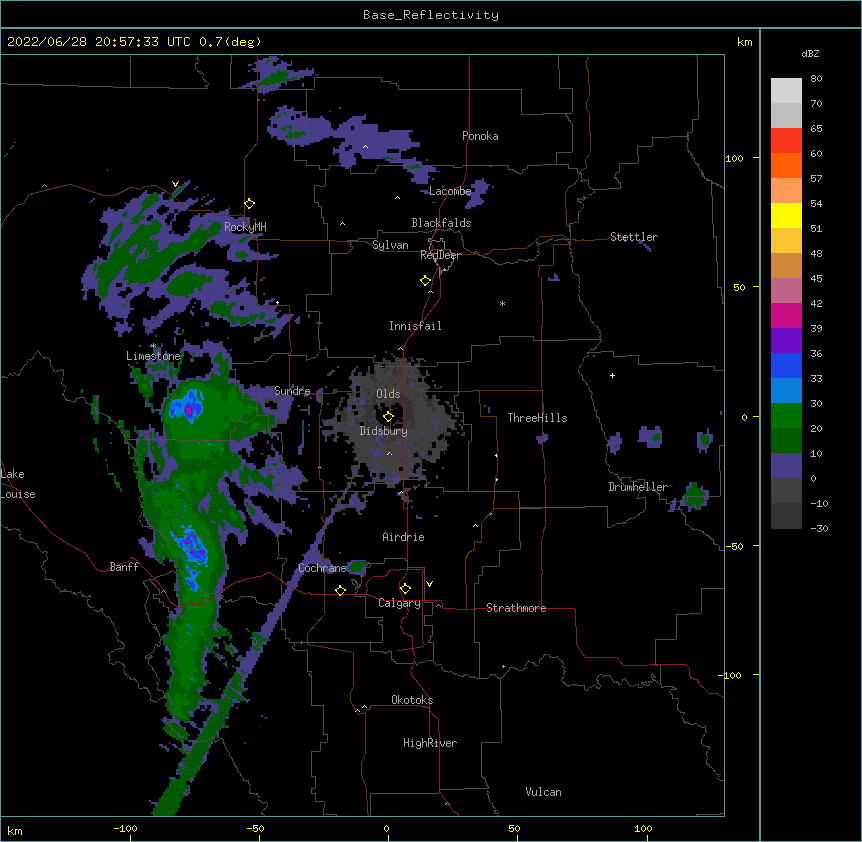Image resolution: width=862 pixels, height=842 pixels.
Task: Click the Limestone label
Action: [x=153, y=356]
